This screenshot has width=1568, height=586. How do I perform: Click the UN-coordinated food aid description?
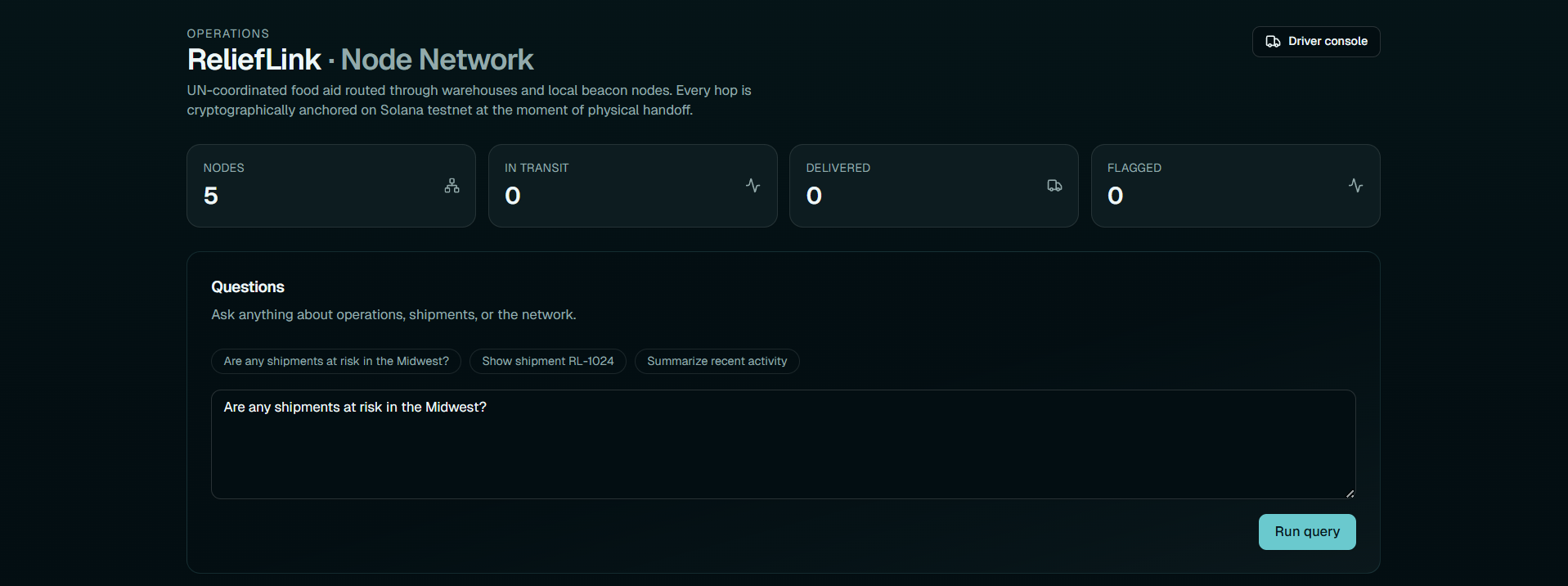coord(469,100)
